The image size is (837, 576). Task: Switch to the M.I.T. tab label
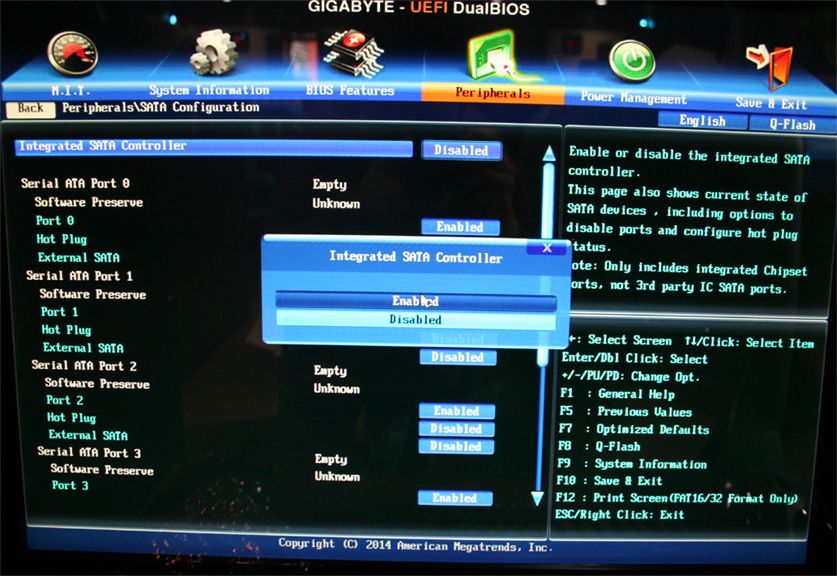(71, 90)
